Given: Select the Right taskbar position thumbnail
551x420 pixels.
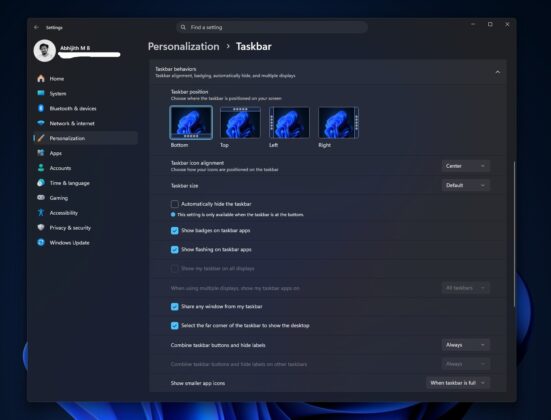Looking at the screenshot, I should [x=338, y=123].
